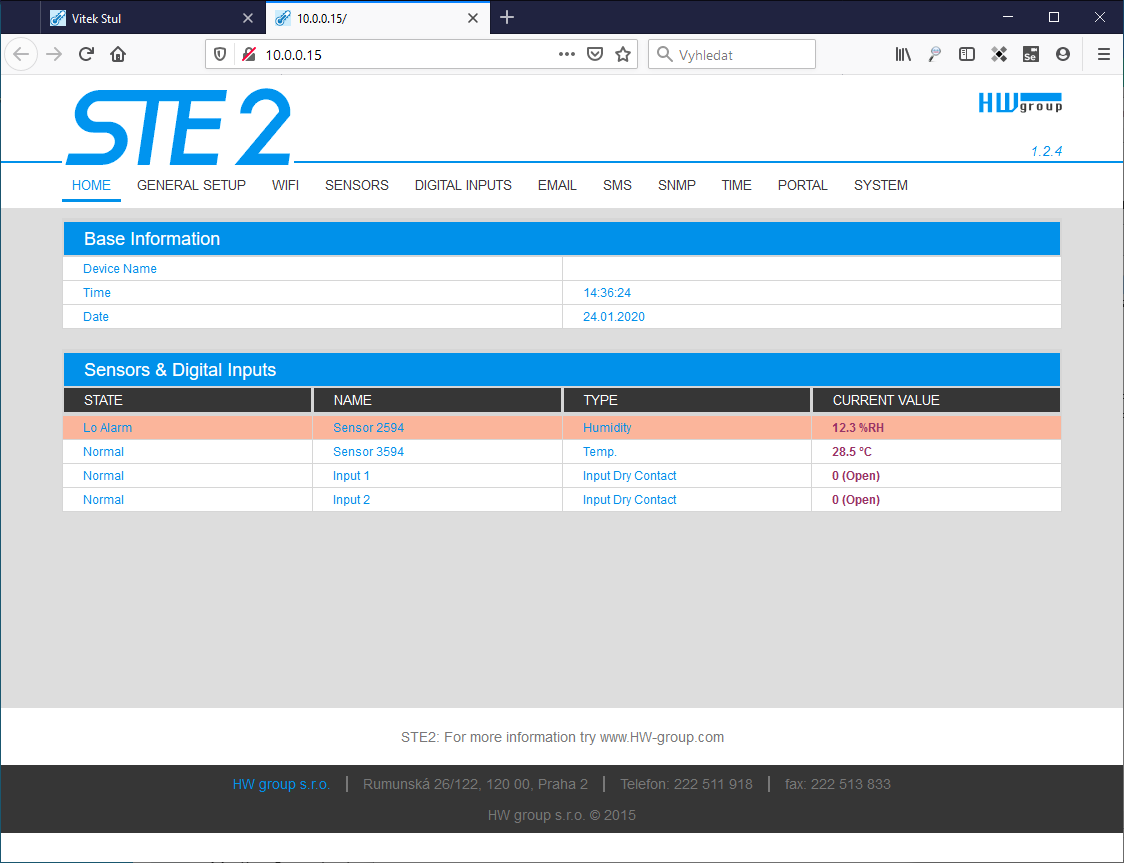
Task: Go to the PORTAL page
Action: (803, 186)
